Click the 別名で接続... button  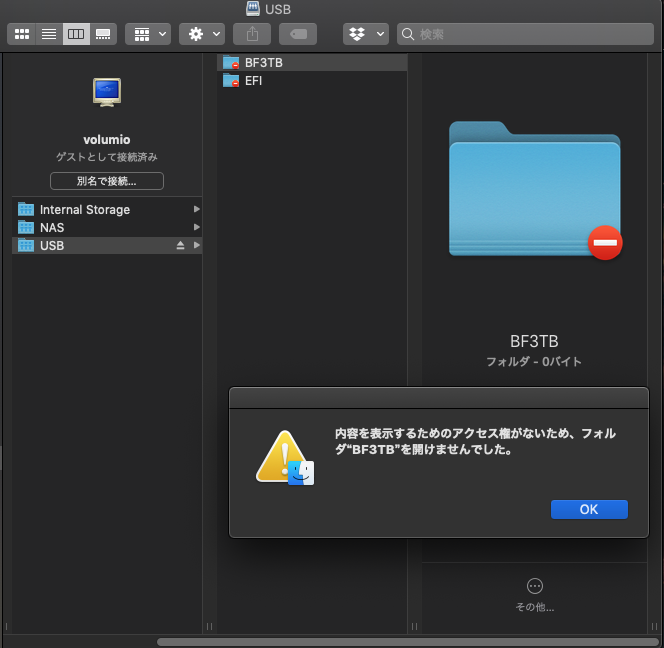point(107,181)
